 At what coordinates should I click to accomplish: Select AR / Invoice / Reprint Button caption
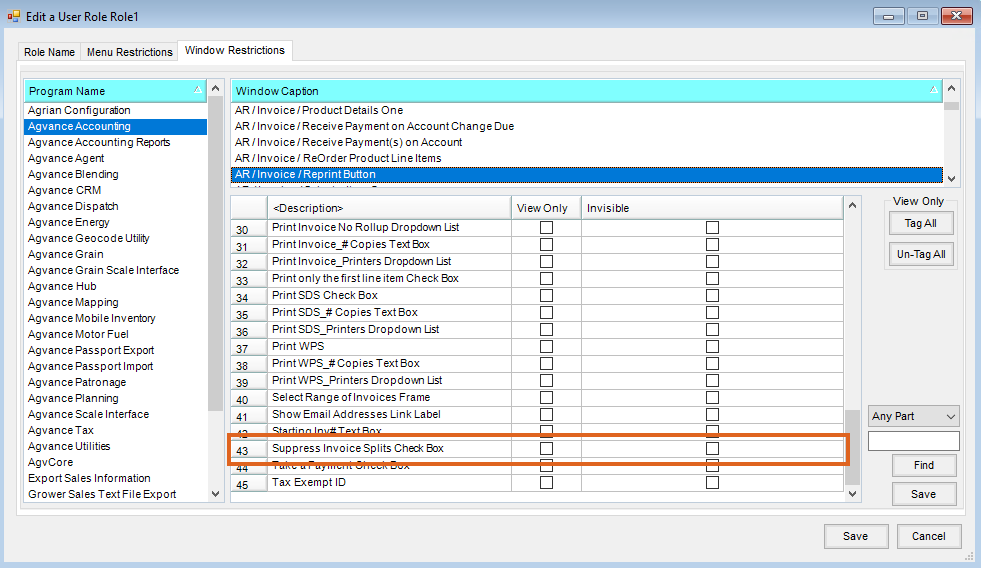[587, 175]
